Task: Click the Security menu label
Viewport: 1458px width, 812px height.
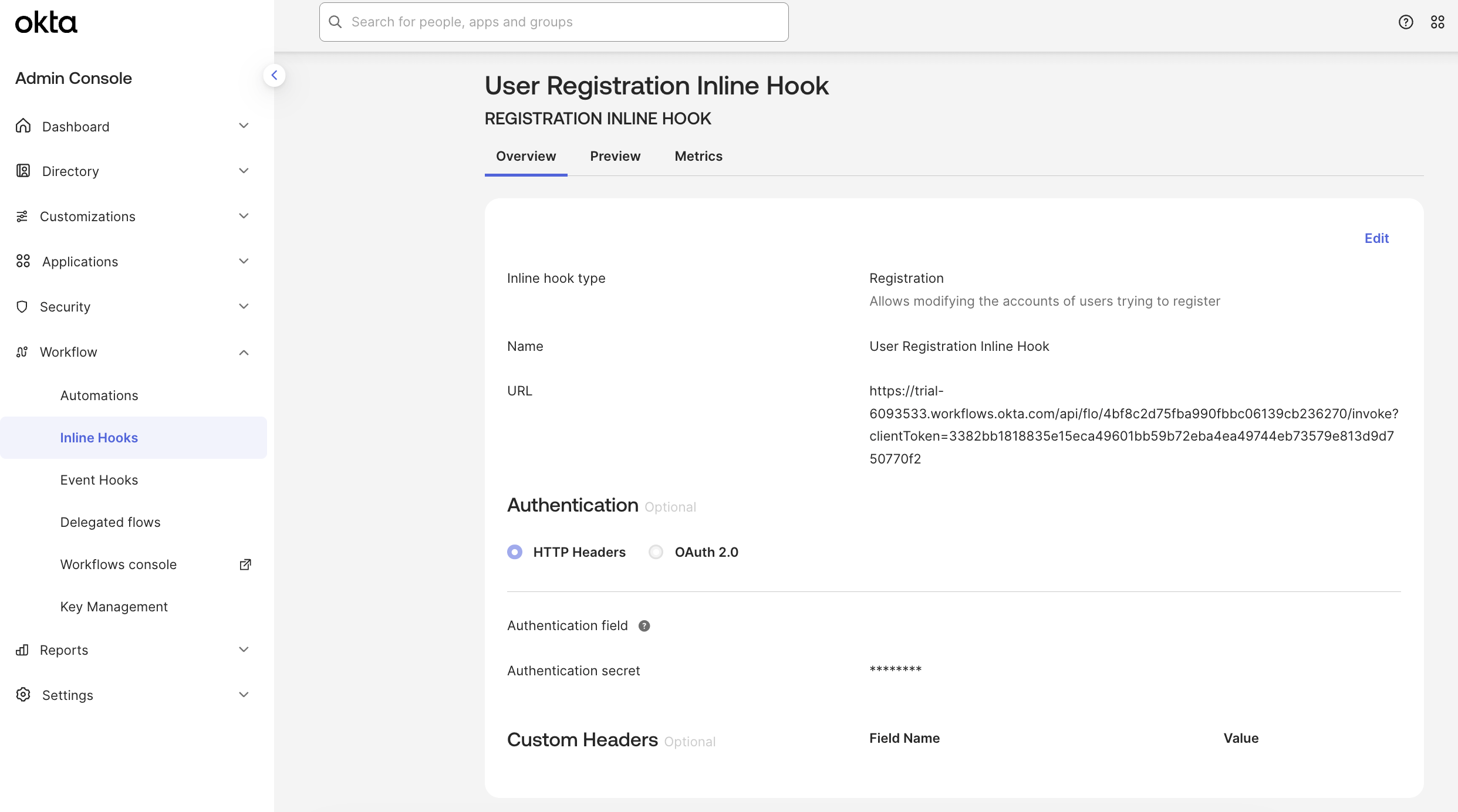Action: point(65,307)
